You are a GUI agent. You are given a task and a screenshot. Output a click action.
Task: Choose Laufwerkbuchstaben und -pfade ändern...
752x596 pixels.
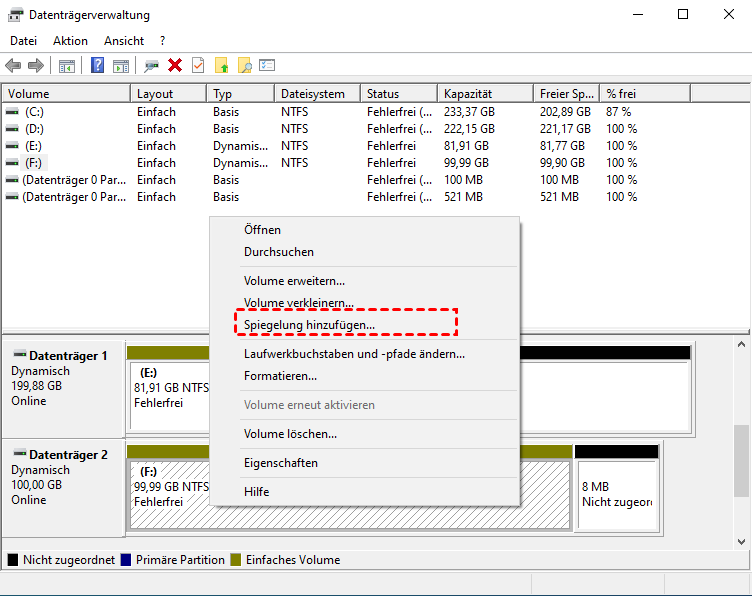click(x=364, y=354)
